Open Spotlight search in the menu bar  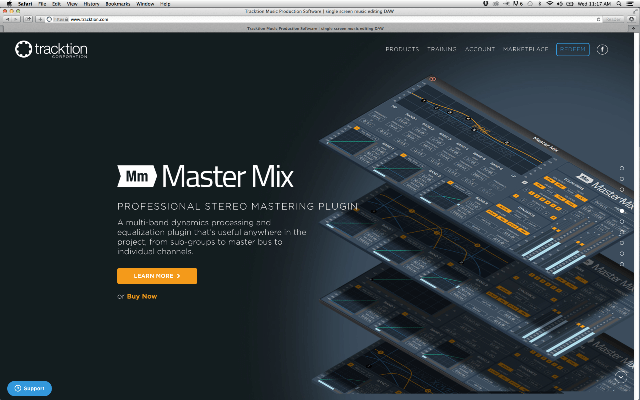pyautogui.click(x=619, y=4)
